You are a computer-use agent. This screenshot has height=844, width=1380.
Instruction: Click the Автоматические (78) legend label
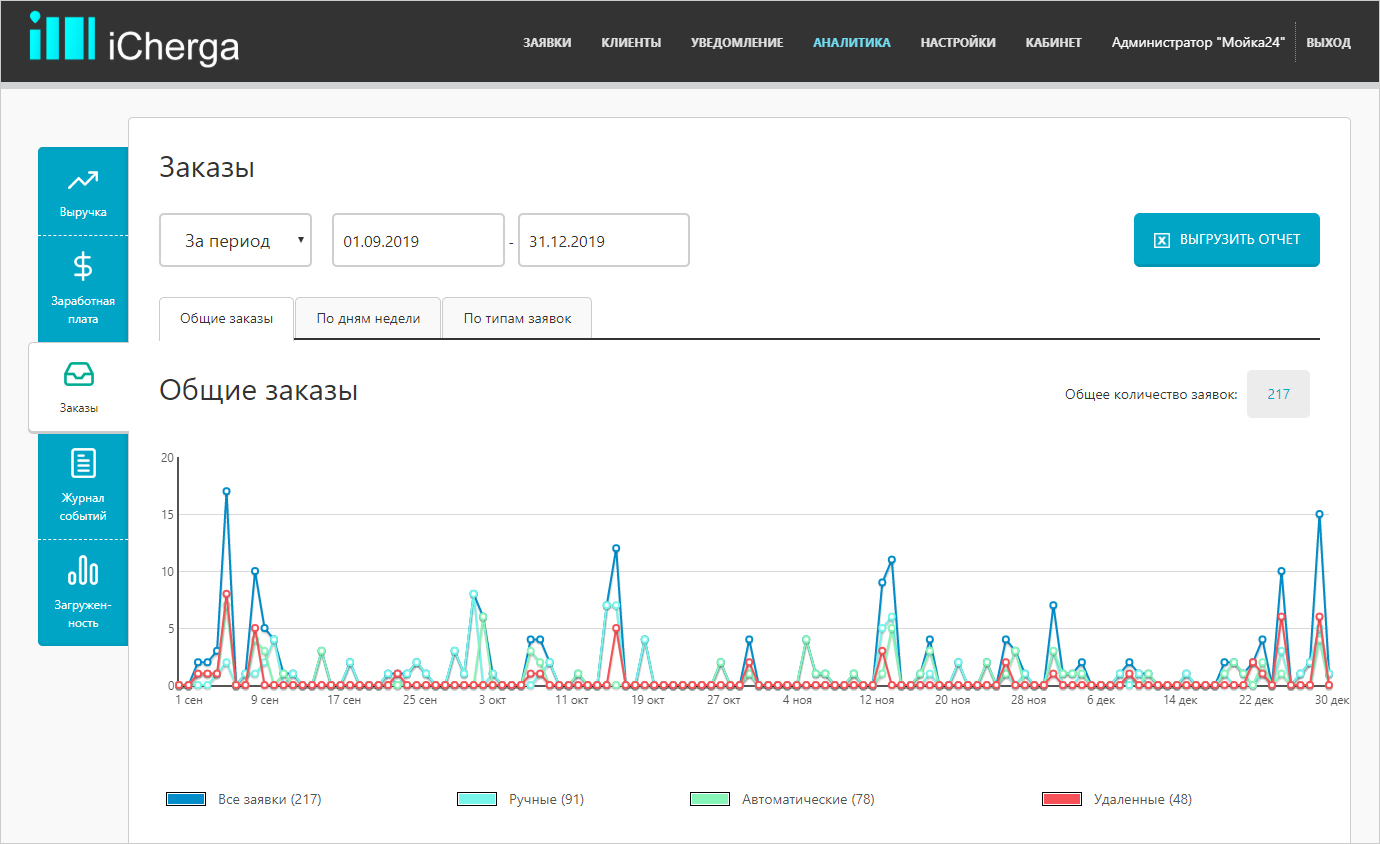[x=808, y=799]
